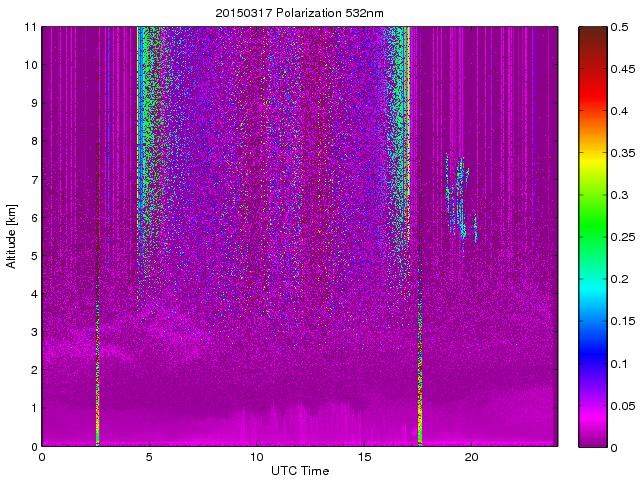Click y-axis tick label 2
The image size is (640, 480).
point(33,370)
